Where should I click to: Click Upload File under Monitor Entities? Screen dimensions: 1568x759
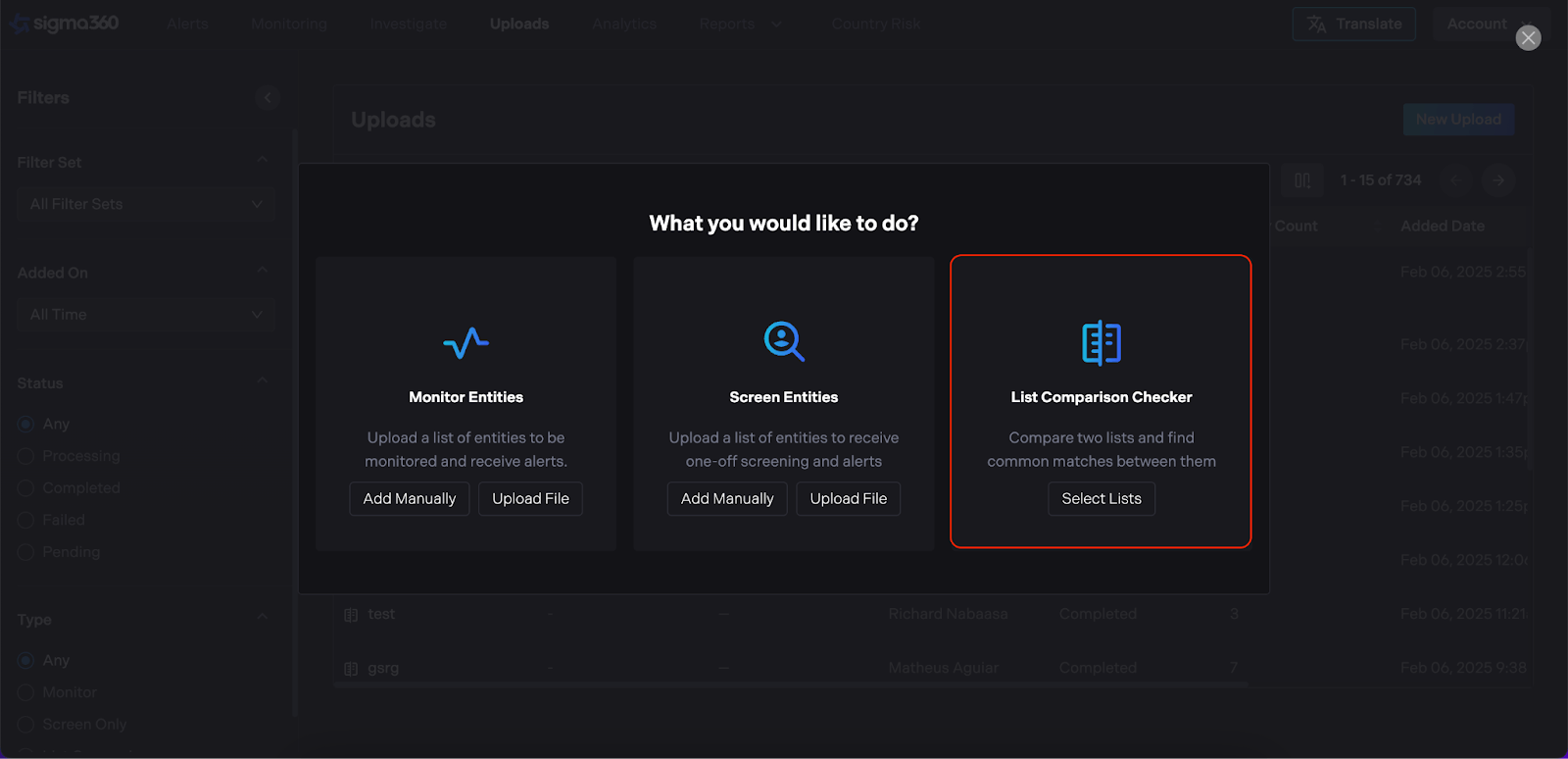click(x=530, y=499)
